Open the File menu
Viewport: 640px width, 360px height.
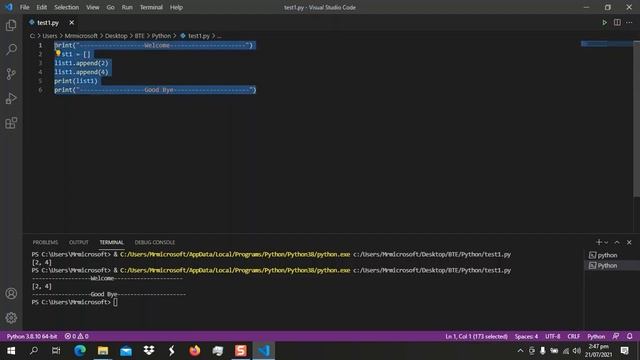pos(24,7)
